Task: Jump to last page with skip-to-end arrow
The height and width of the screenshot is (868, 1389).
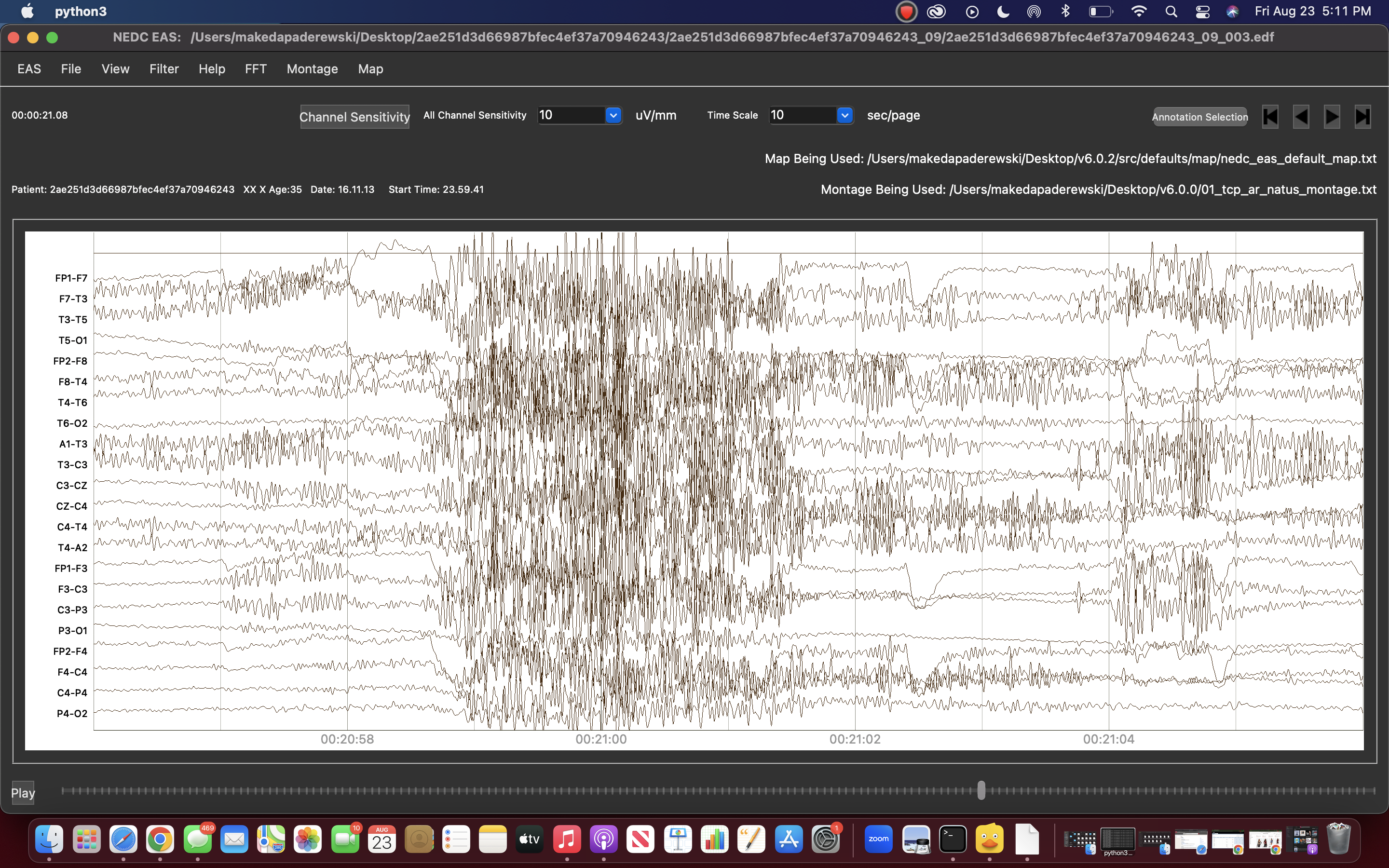Action: (1362, 117)
